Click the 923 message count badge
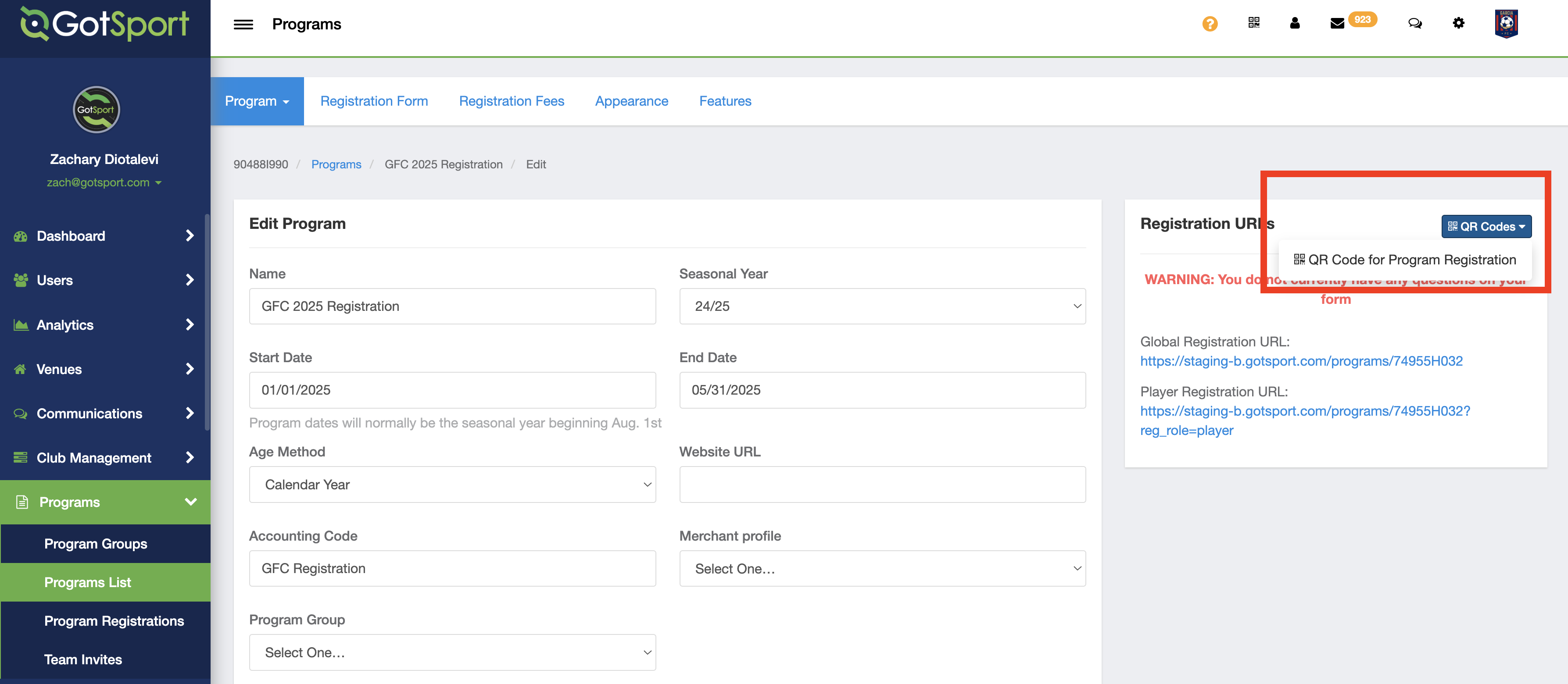This screenshot has width=1568, height=684. [1362, 19]
